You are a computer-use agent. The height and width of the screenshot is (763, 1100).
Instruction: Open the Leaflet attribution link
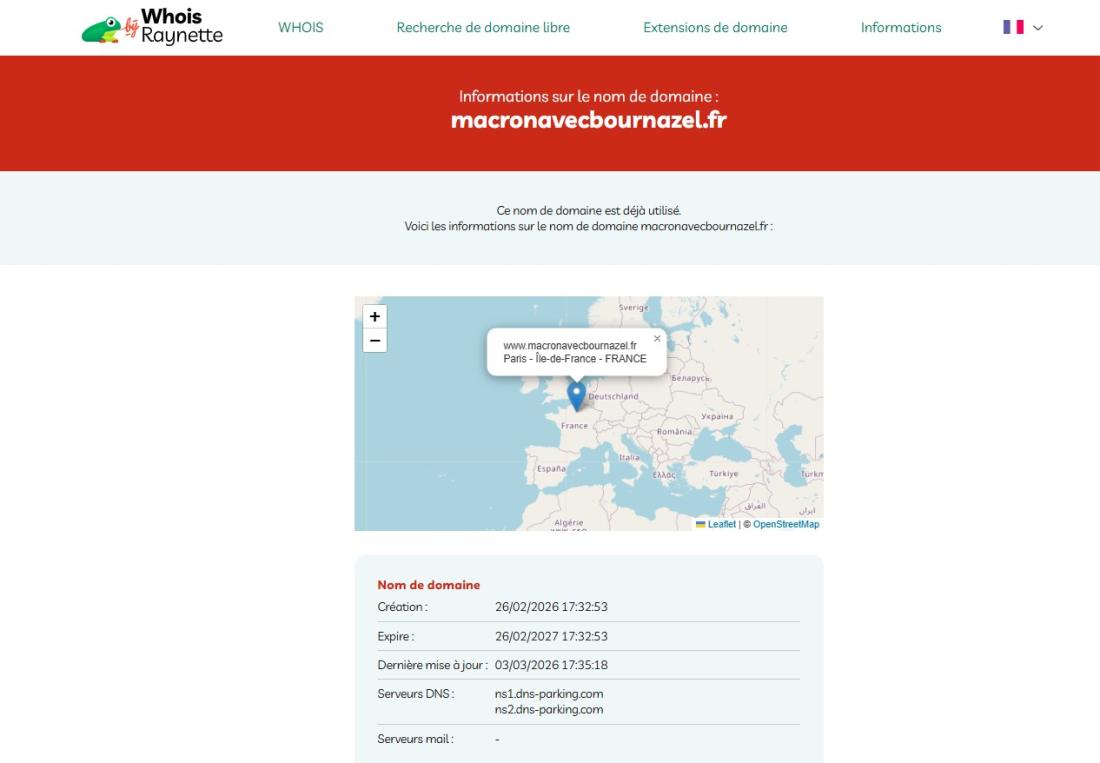[721, 524]
